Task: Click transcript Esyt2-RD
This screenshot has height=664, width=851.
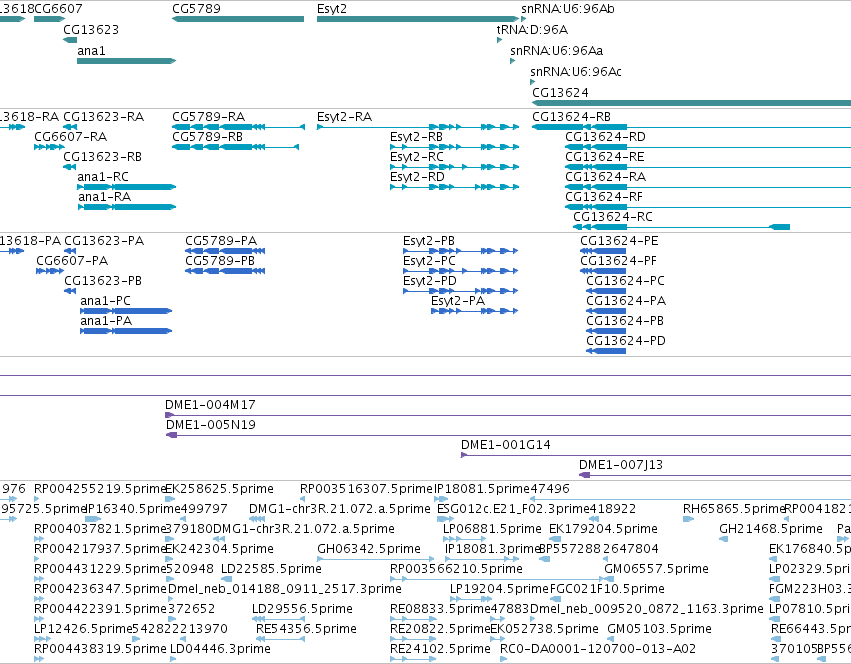Action: (417, 177)
